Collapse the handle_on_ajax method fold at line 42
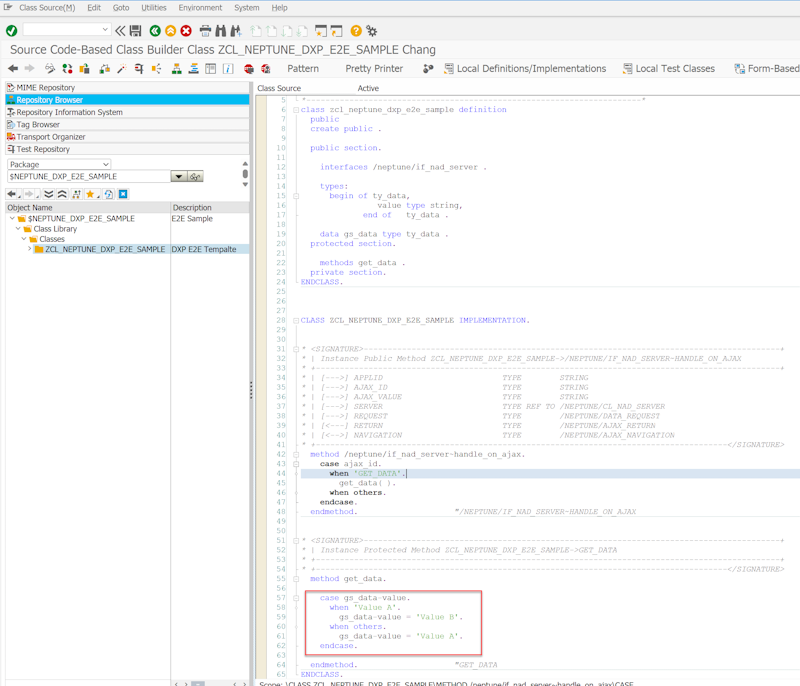800x686 pixels. pos(296,454)
